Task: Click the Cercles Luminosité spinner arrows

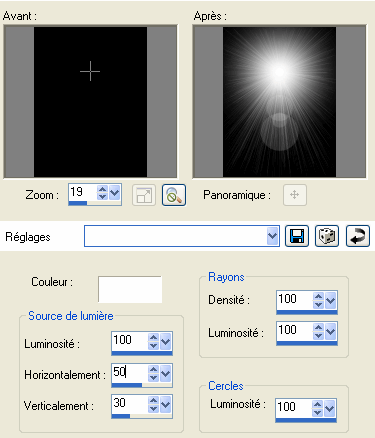Action: (x=317, y=408)
